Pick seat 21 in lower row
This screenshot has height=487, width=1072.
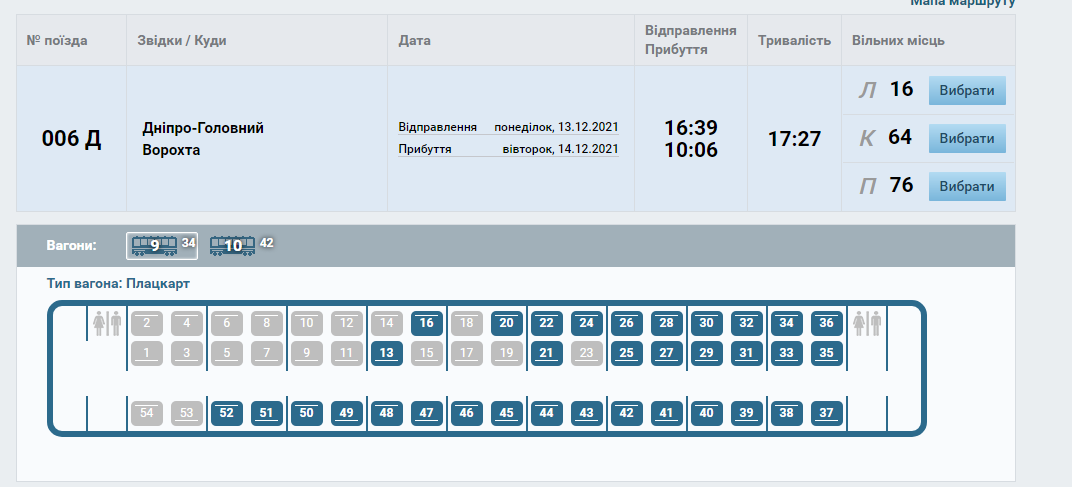pos(547,352)
